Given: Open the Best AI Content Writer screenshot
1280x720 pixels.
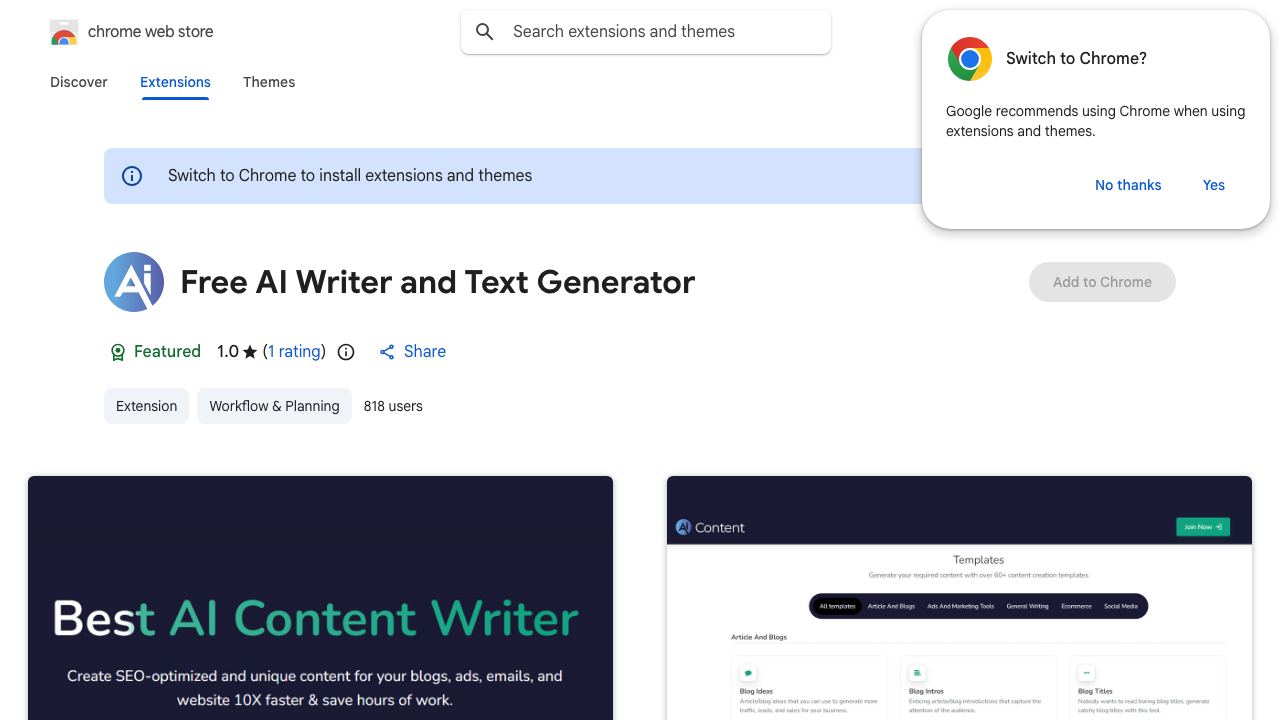Looking at the screenshot, I should tap(320, 598).
